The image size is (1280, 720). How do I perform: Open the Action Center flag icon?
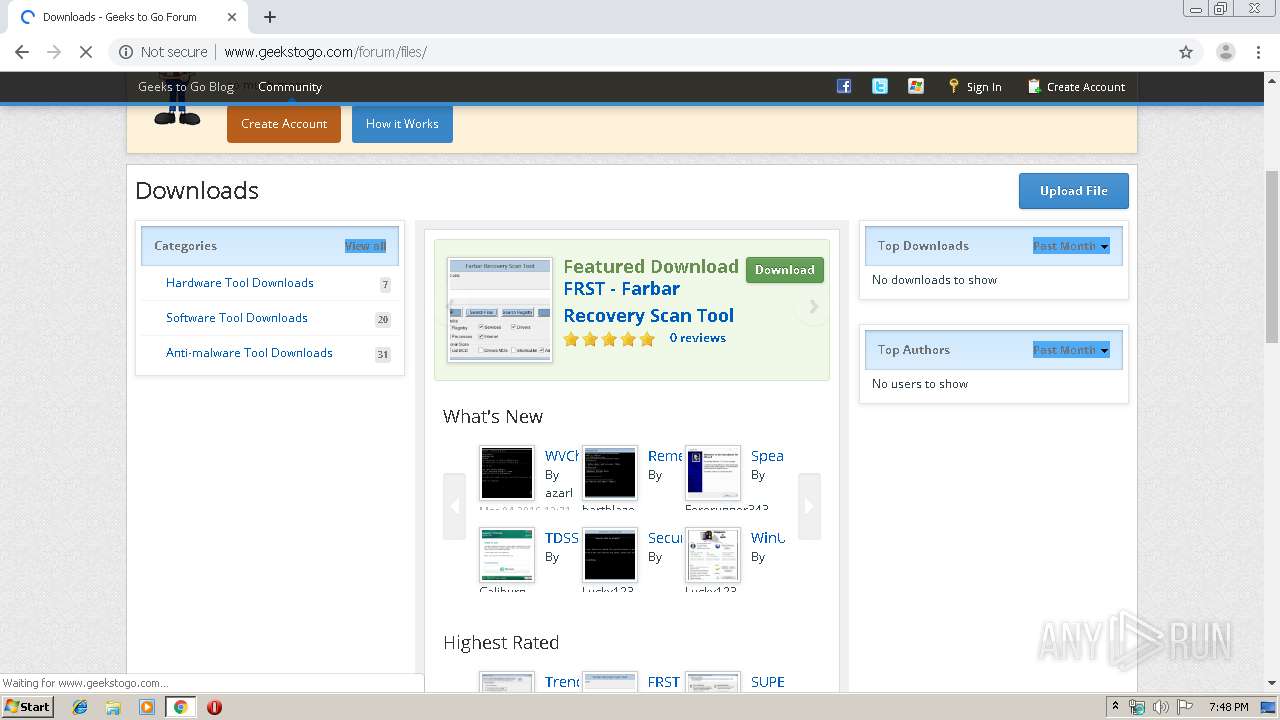[1184, 707]
